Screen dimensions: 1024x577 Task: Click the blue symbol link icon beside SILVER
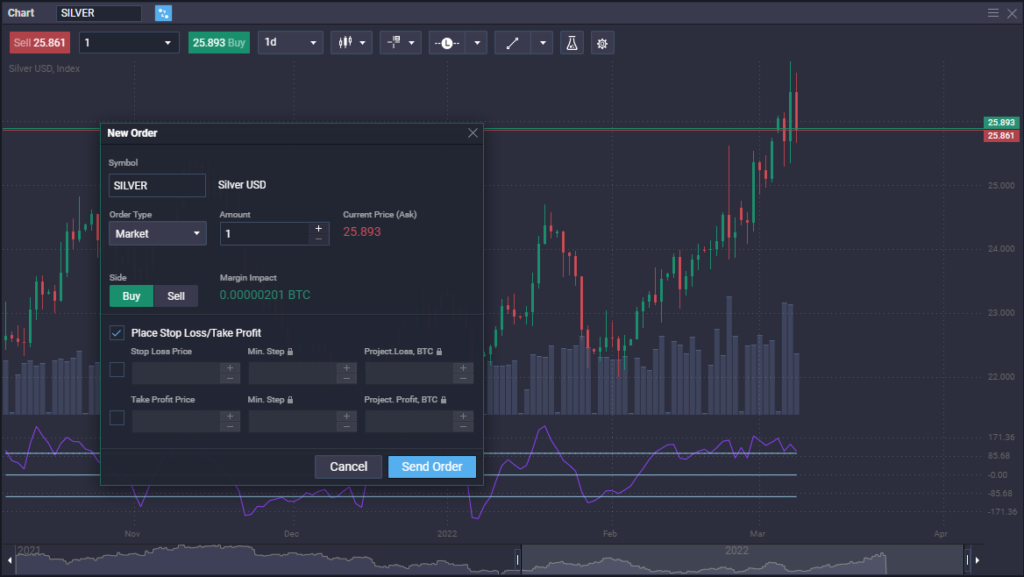click(x=160, y=13)
